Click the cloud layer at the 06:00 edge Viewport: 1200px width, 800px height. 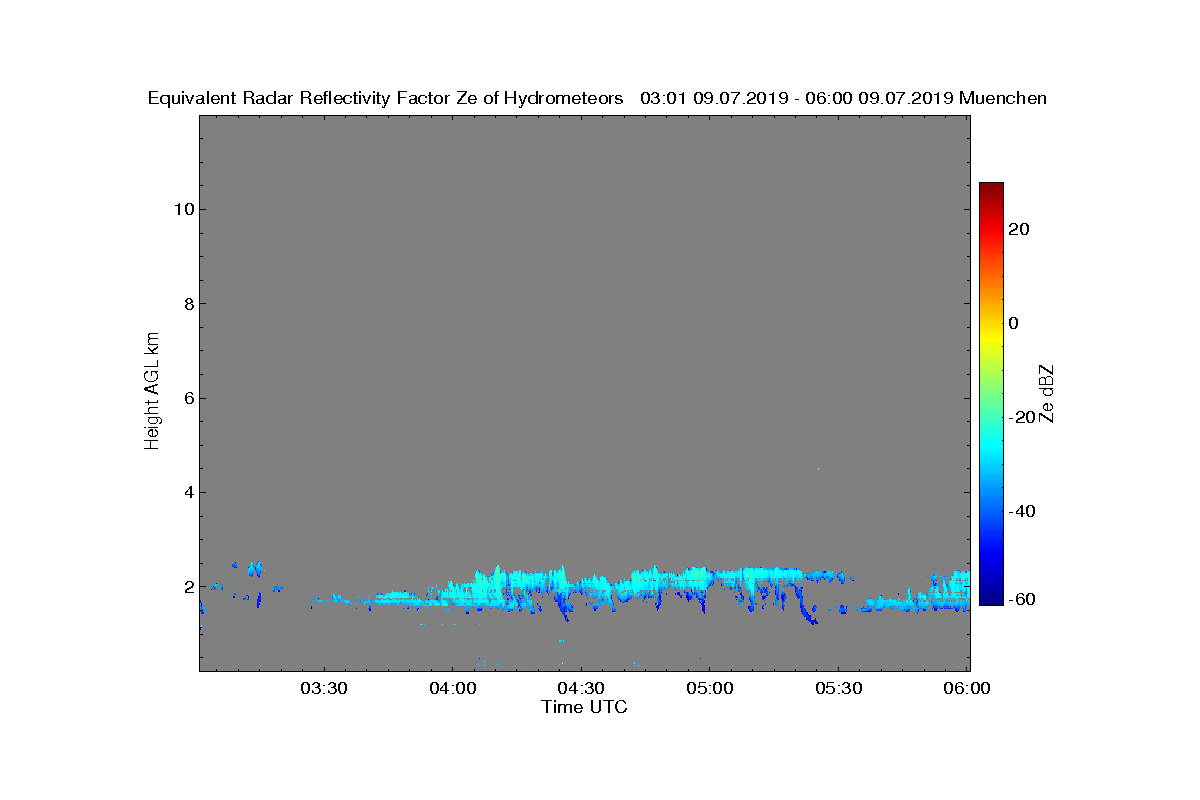click(x=952, y=591)
